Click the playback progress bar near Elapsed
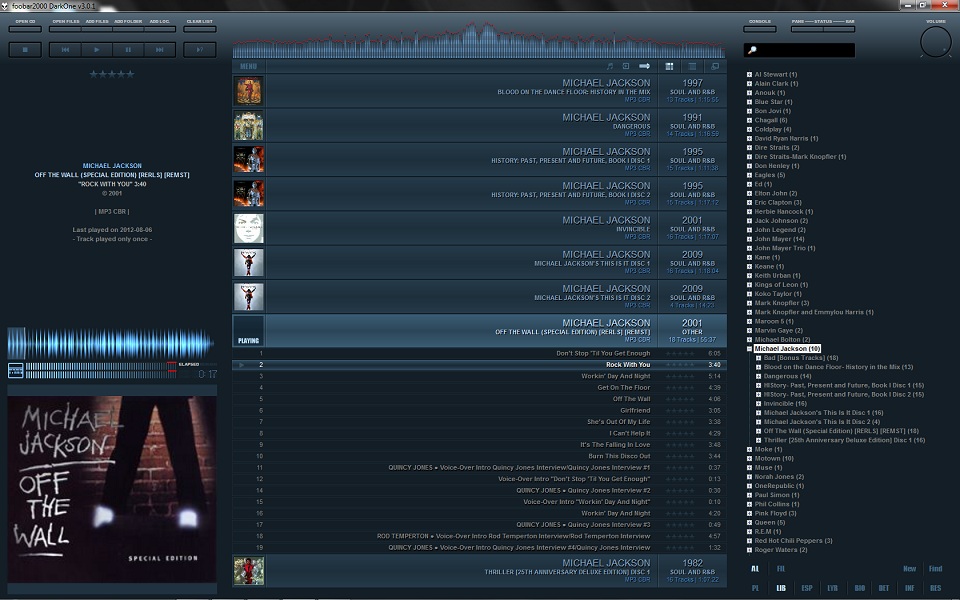This screenshot has height=600, width=960. tap(100, 370)
